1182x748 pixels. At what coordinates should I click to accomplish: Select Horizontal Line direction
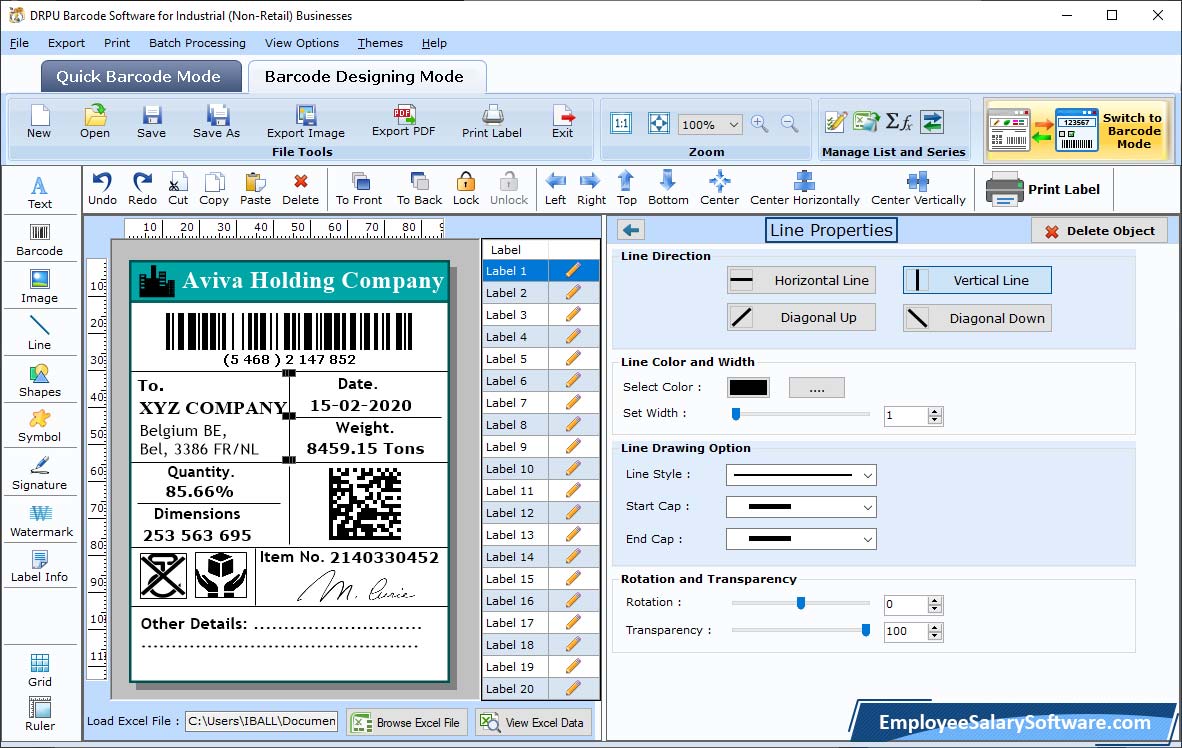click(801, 280)
